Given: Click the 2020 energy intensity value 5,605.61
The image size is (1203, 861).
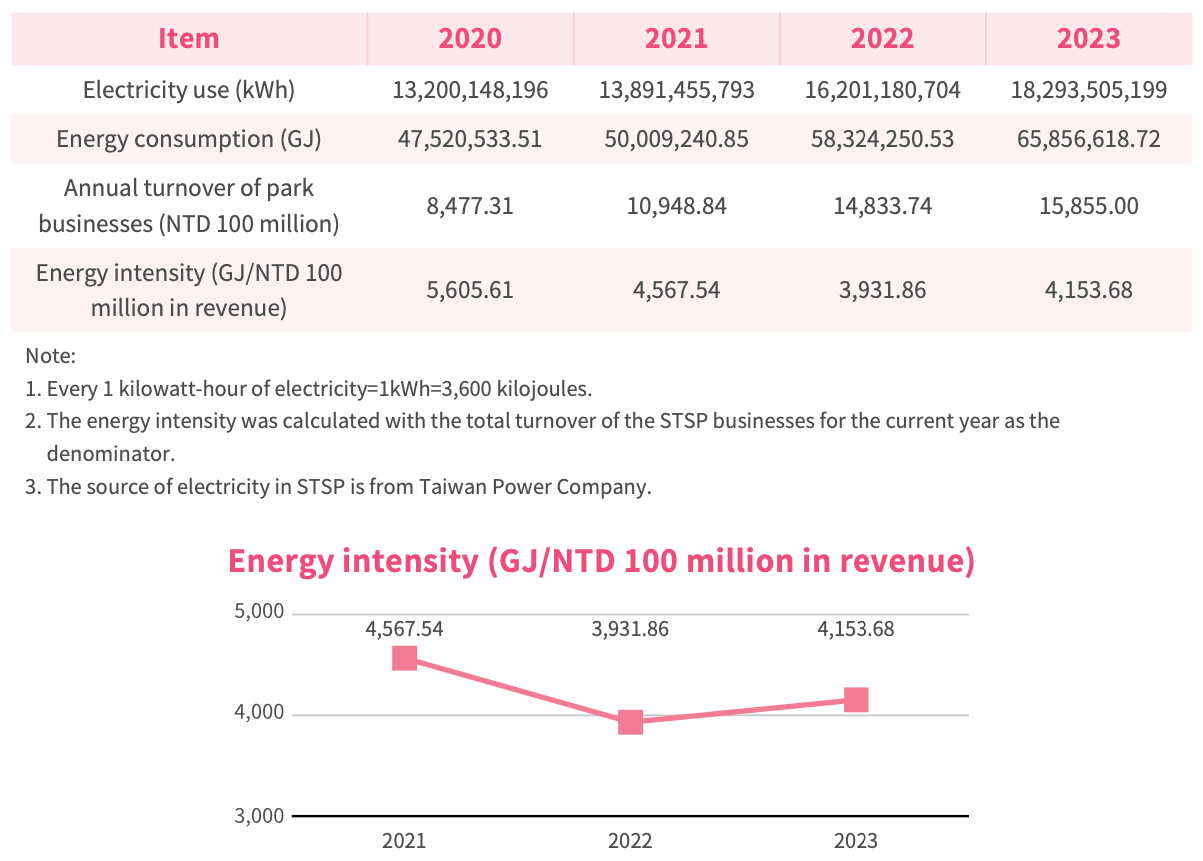Looking at the screenshot, I should pyautogui.click(x=470, y=290).
